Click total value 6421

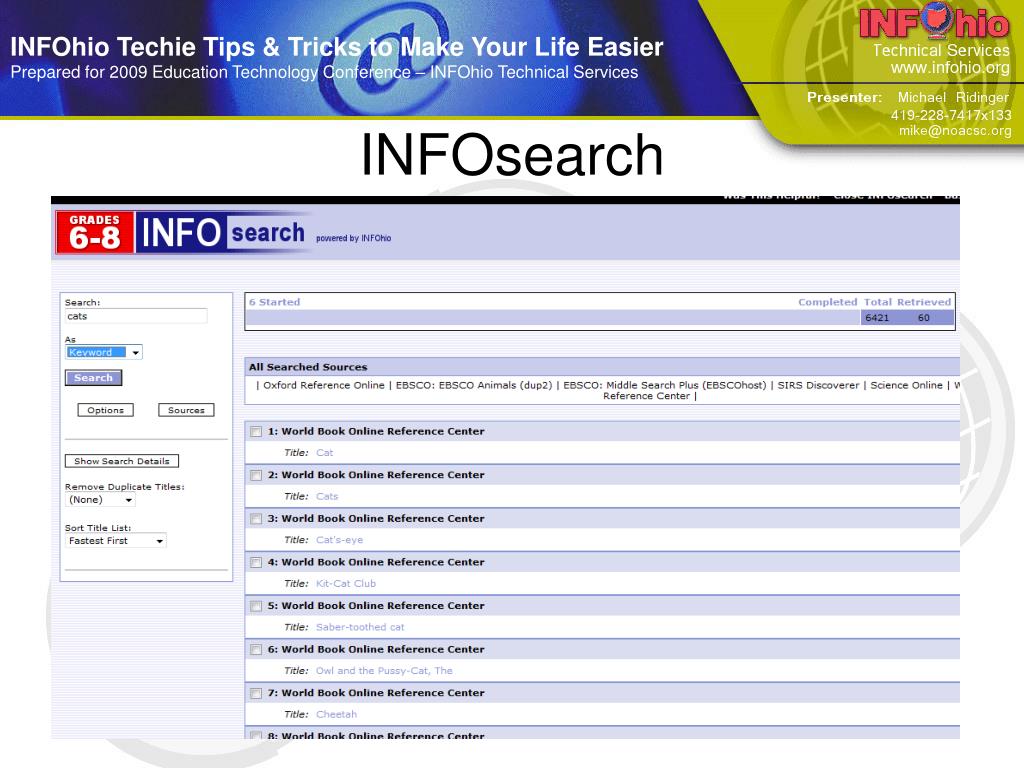pos(877,318)
